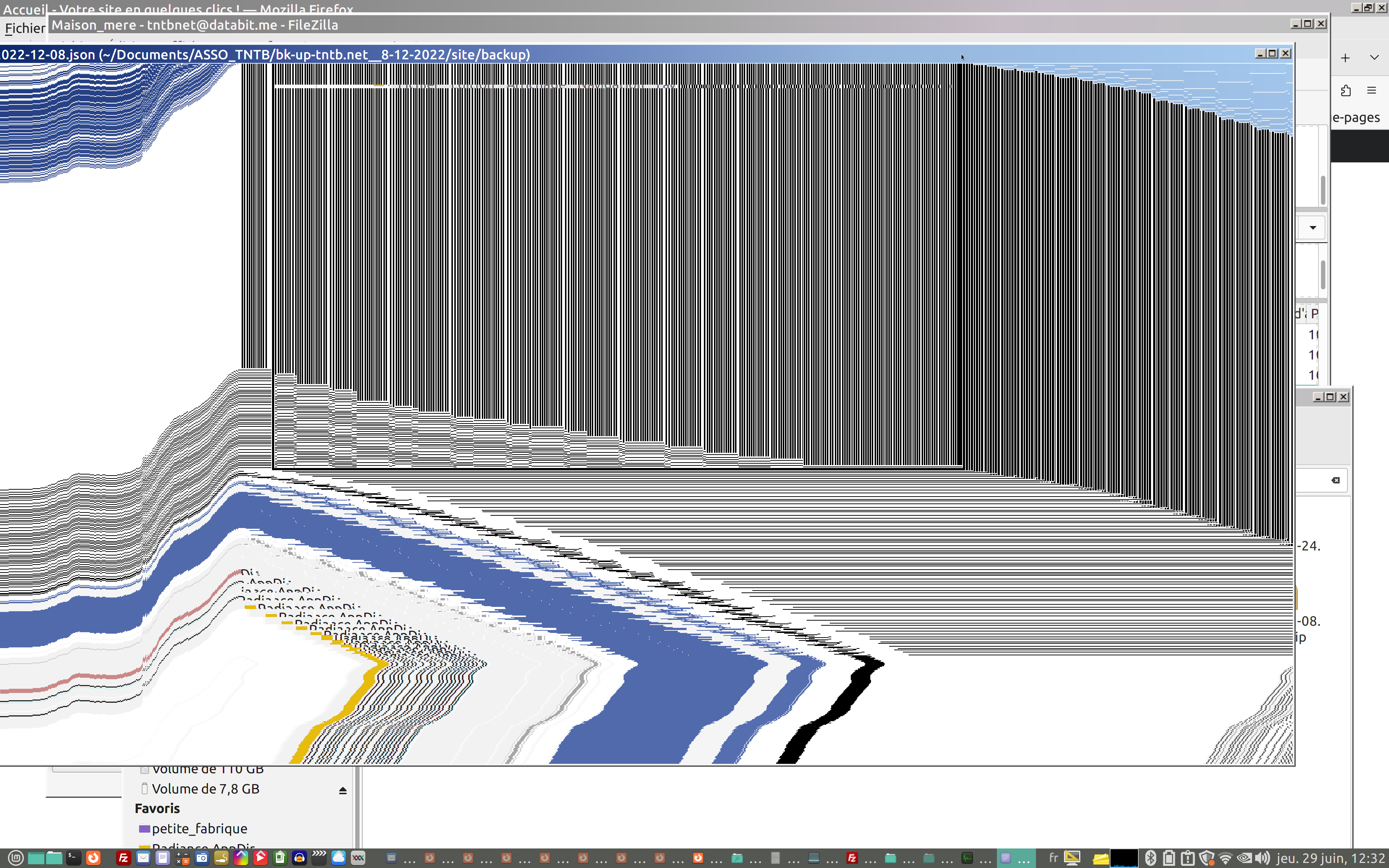Select the petite_fabrique favorite folder
This screenshot has height=868, width=1389.
pos(199,828)
